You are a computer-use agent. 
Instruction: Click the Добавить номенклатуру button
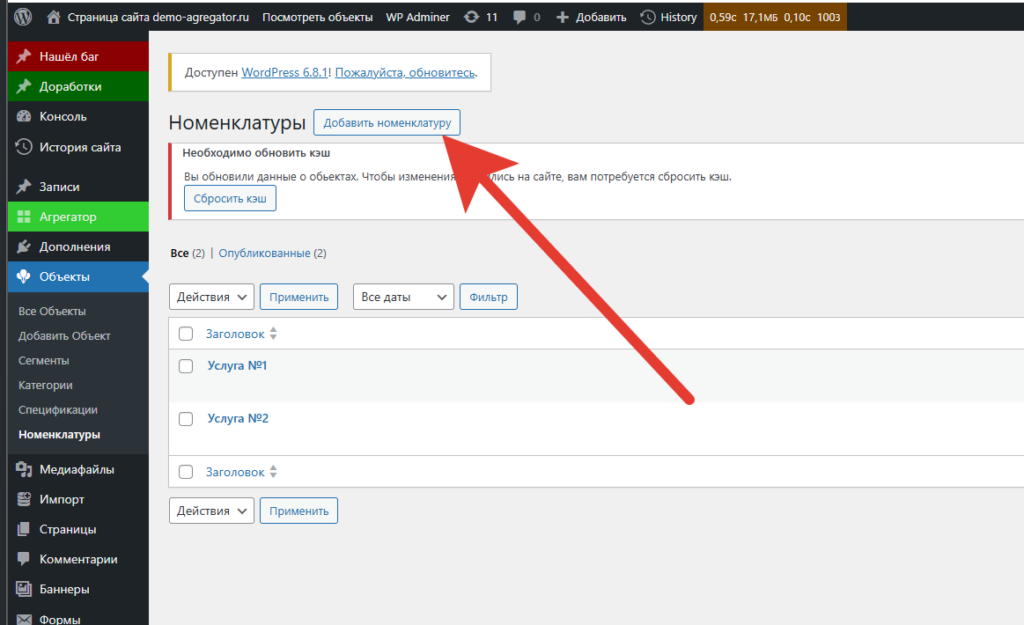386,123
